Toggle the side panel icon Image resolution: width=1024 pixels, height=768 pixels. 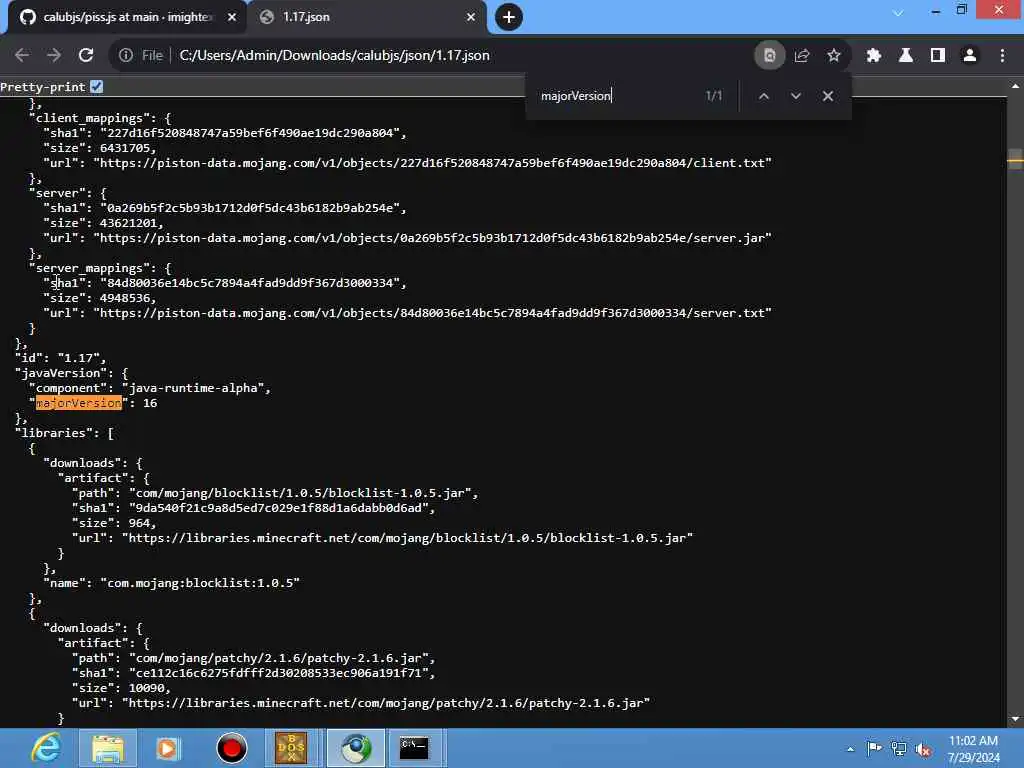pos(938,56)
